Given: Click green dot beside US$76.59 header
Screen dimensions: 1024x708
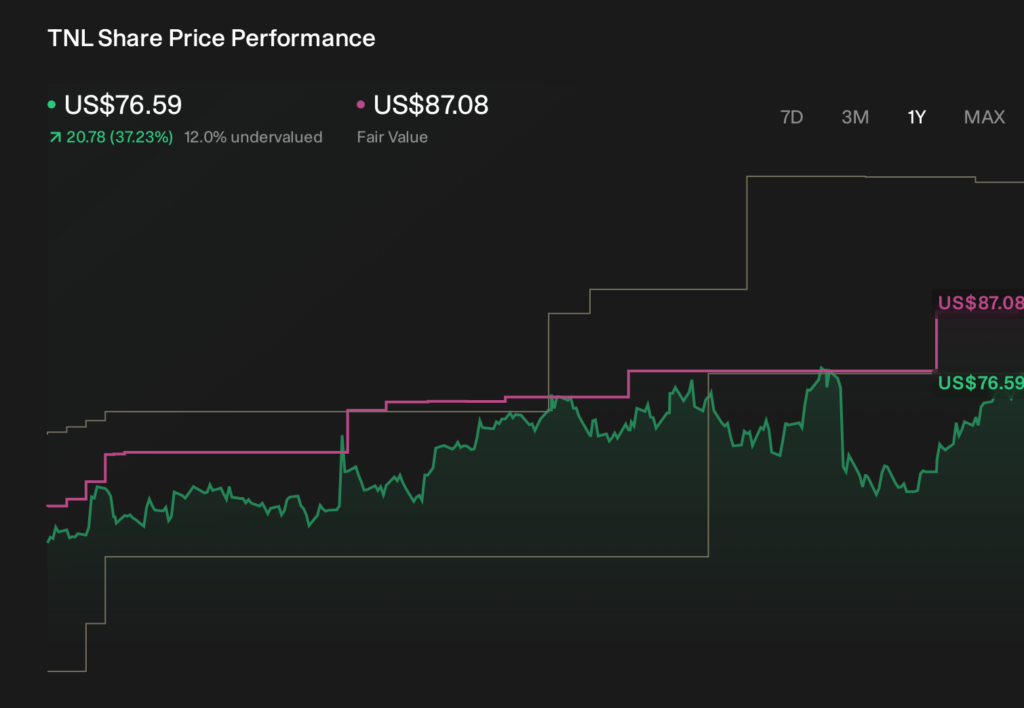Looking at the screenshot, I should 52,105.
